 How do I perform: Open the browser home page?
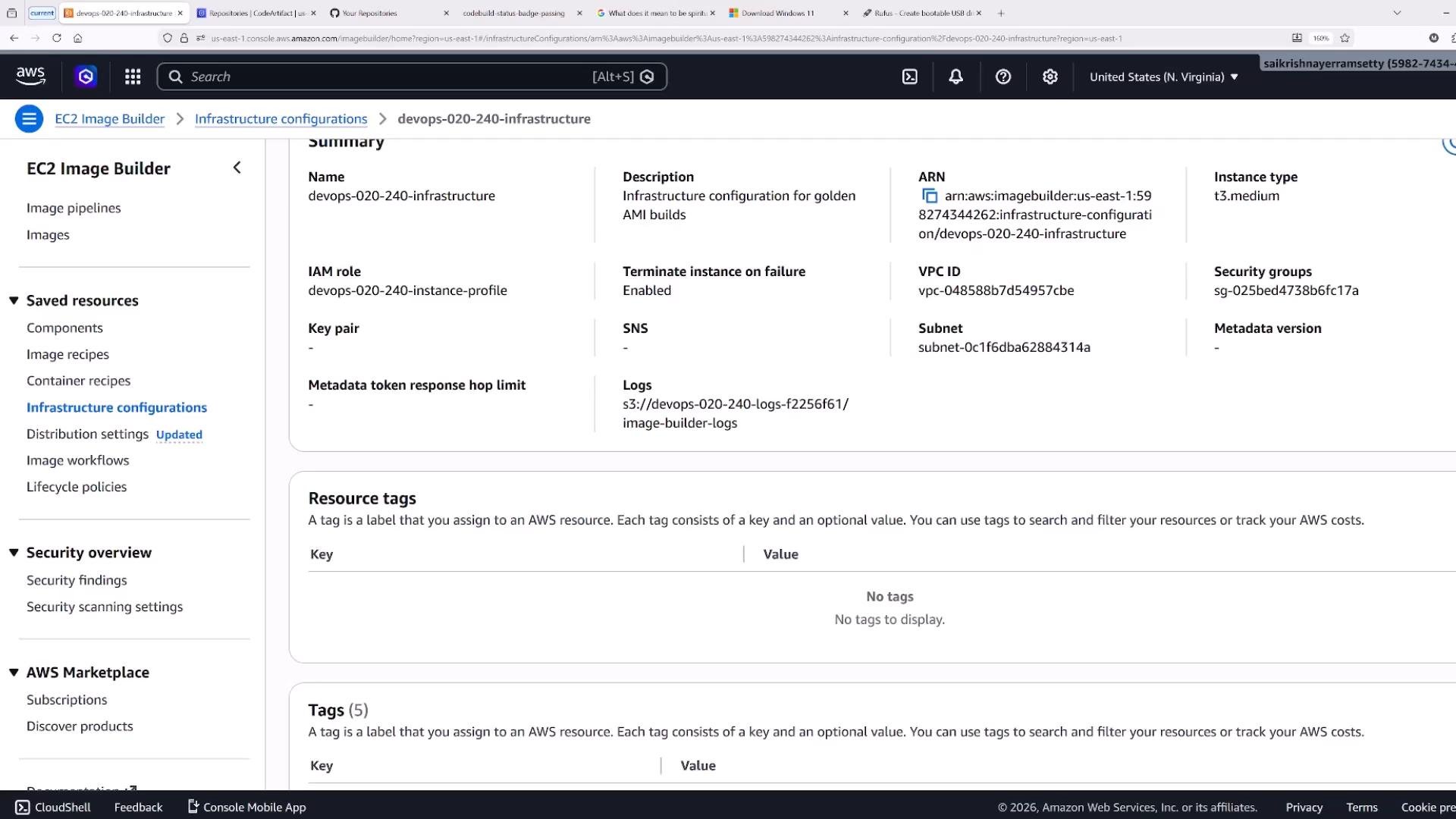(77, 38)
